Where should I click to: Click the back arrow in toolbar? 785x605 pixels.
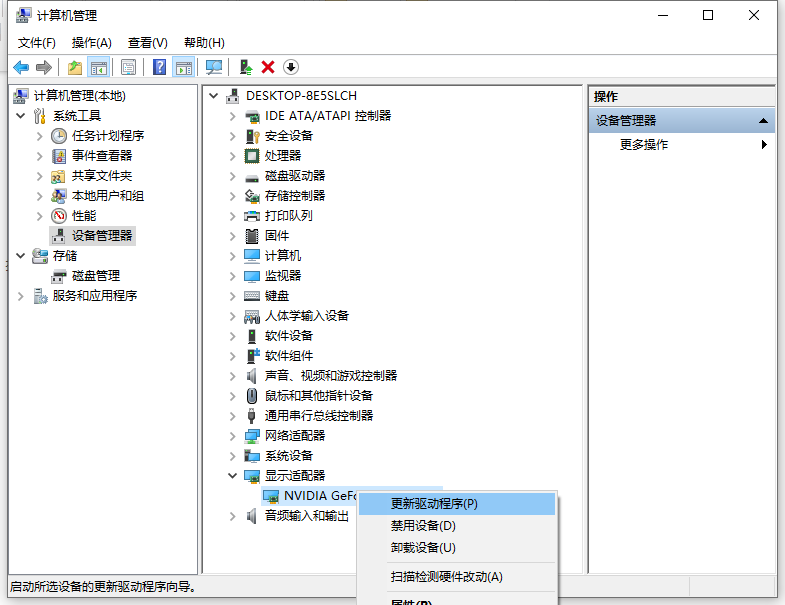[21, 67]
